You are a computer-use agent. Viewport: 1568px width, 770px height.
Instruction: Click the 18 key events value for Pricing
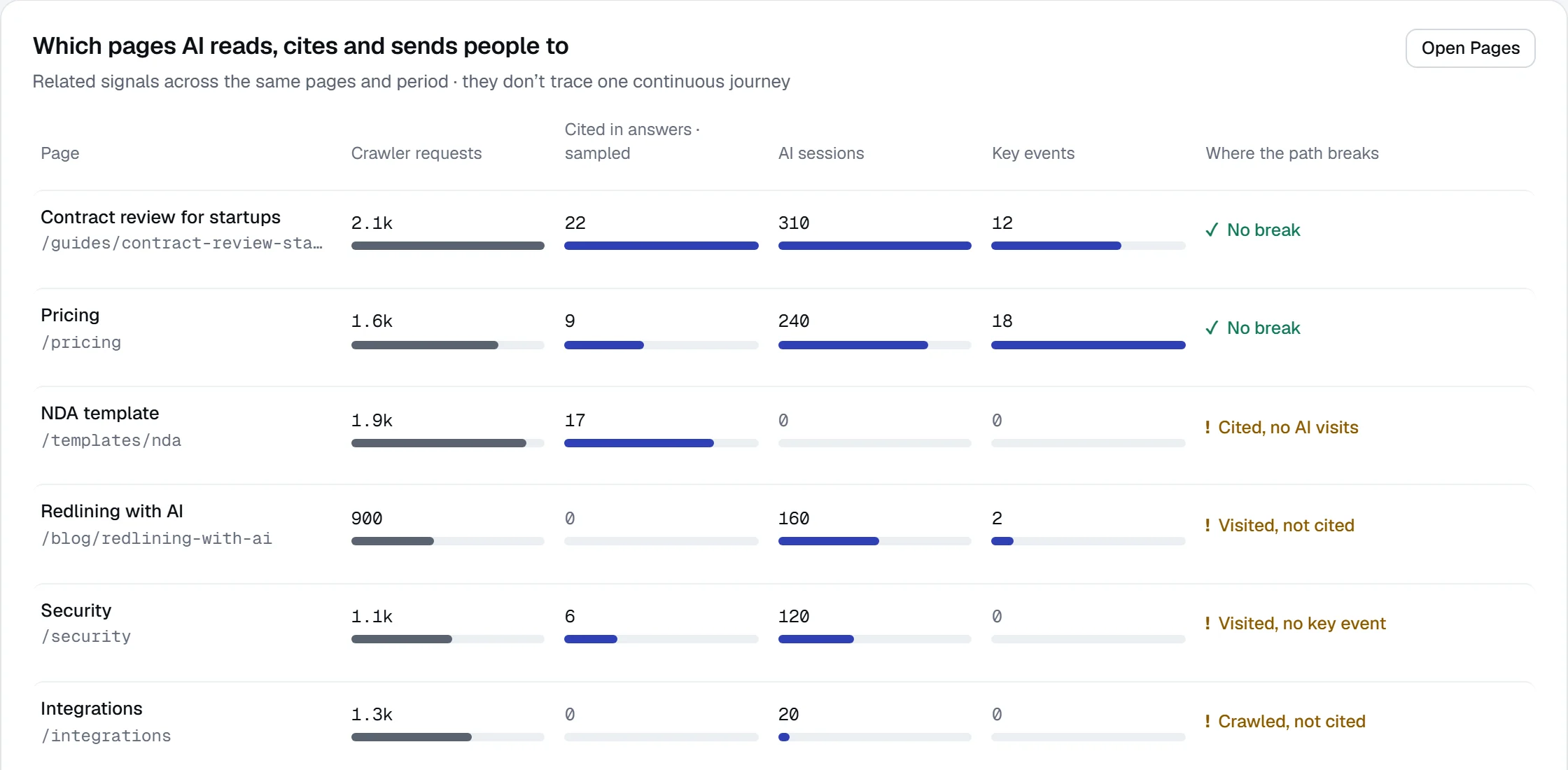pyautogui.click(x=1002, y=321)
